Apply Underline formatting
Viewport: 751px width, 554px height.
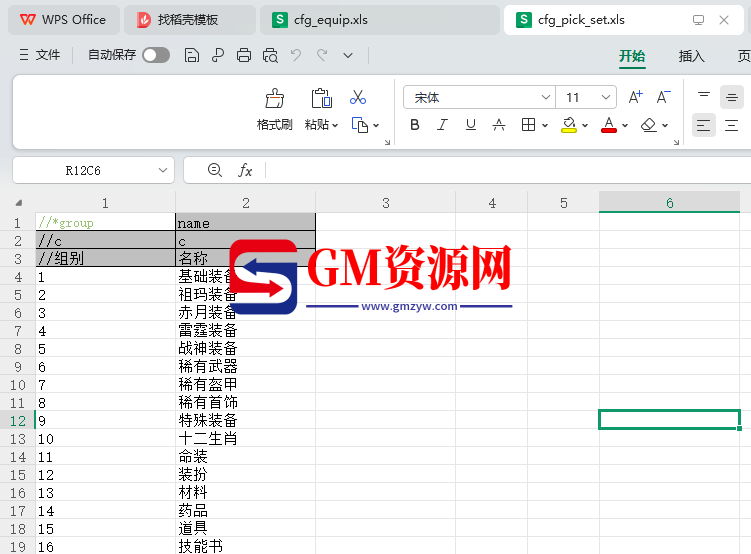(x=471, y=125)
